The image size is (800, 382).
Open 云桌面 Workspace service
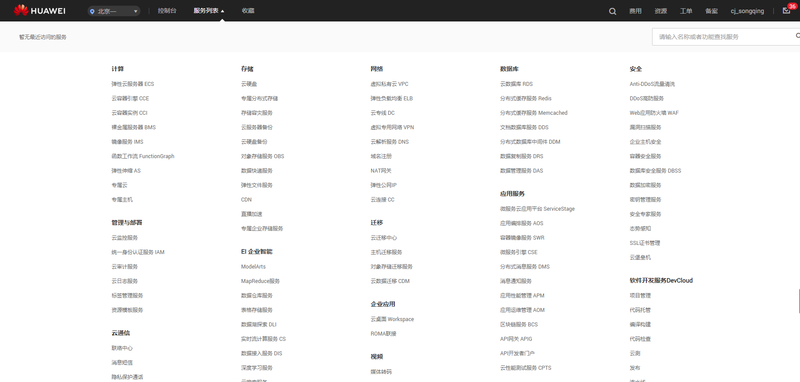pos(392,319)
